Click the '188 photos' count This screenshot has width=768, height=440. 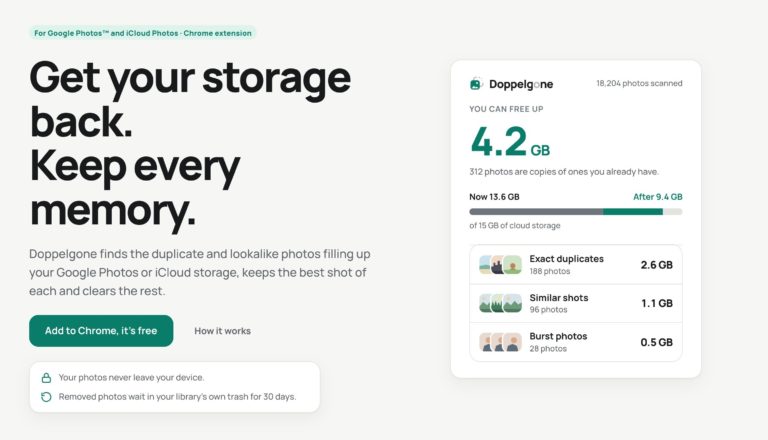tap(550, 271)
